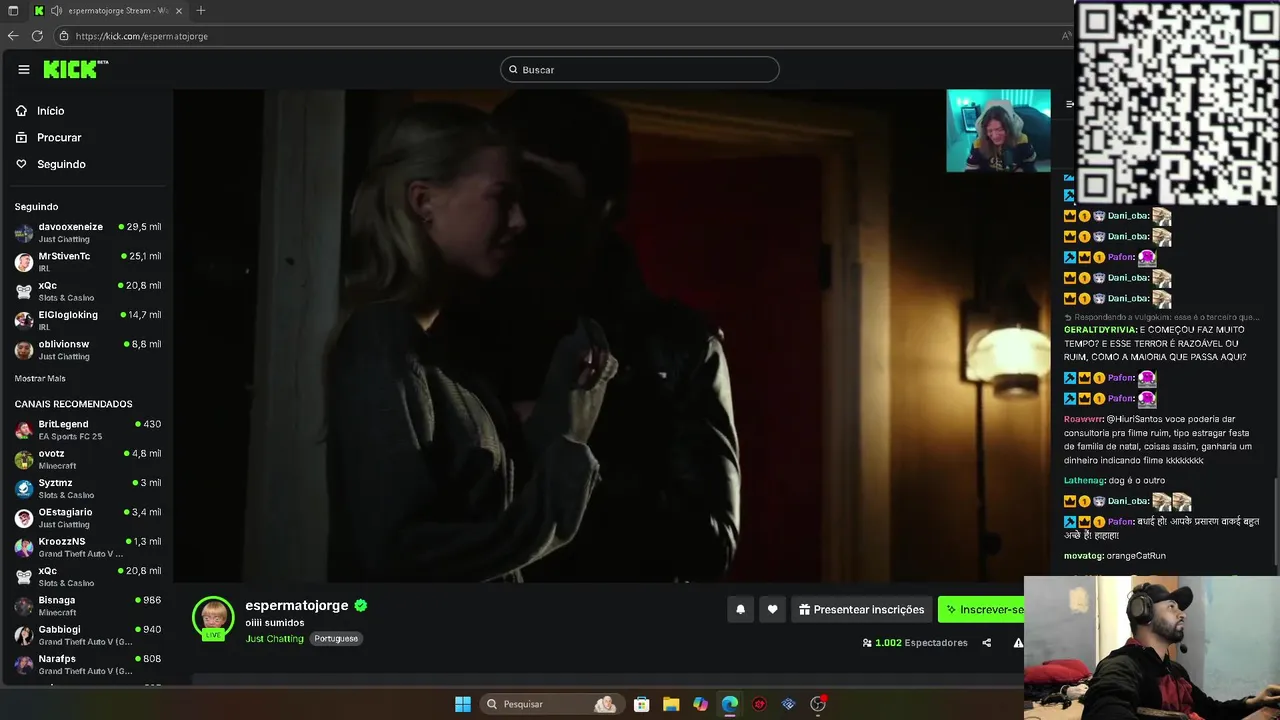The width and height of the screenshot is (1280, 720).
Task: Open a new browser tab with plus
Action: (x=200, y=10)
